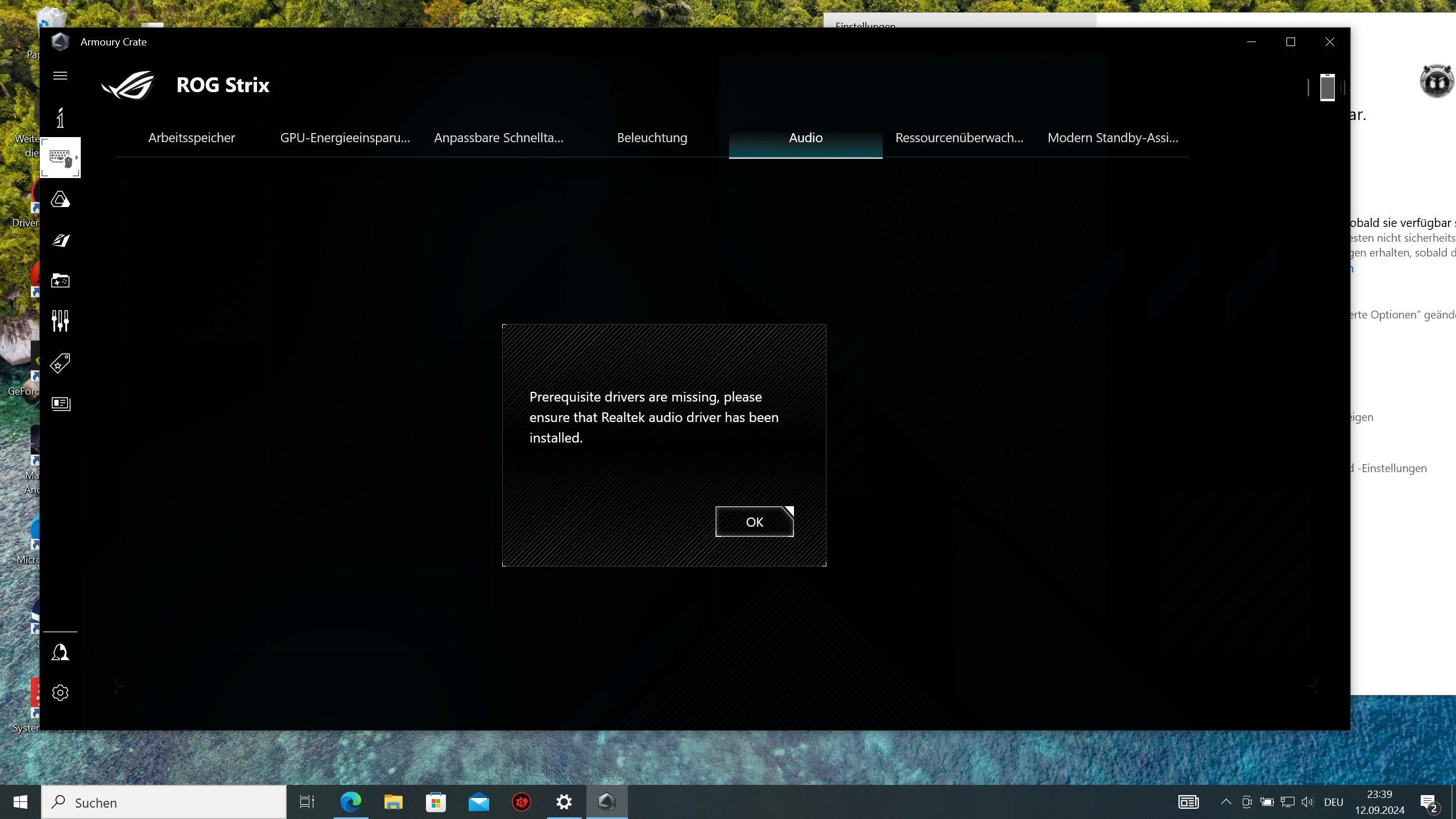Click the Suchen taskbar search field
The height and width of the screenshot is (819, 1456).
165,803
